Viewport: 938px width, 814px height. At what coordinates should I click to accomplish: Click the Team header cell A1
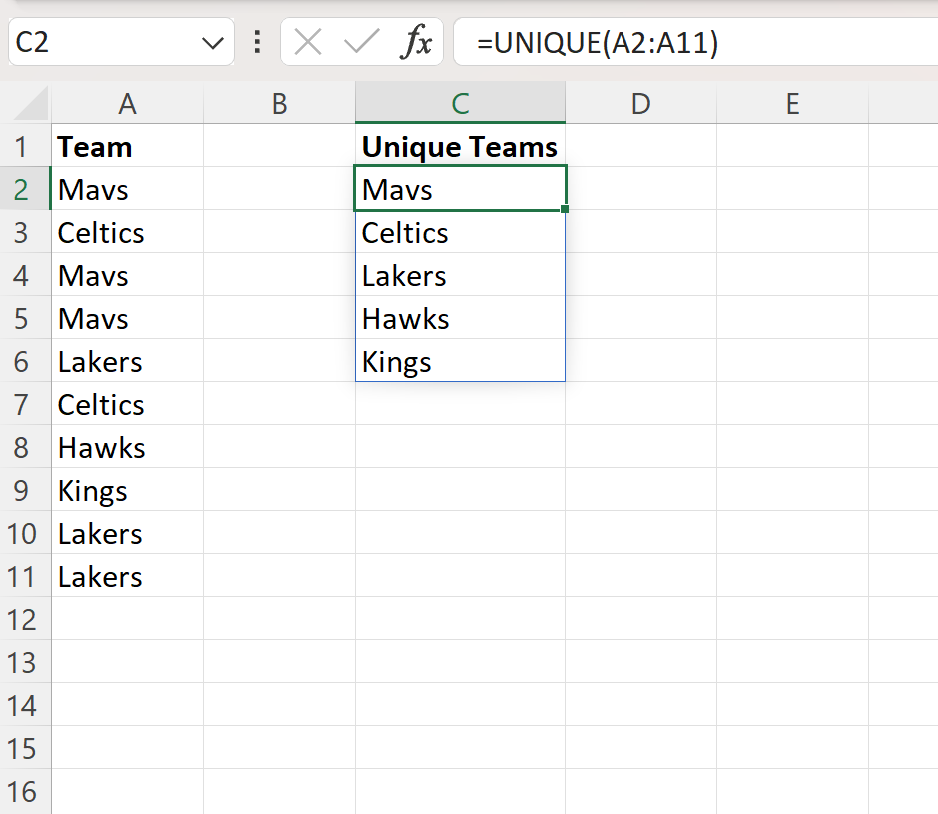click(127, 147)
